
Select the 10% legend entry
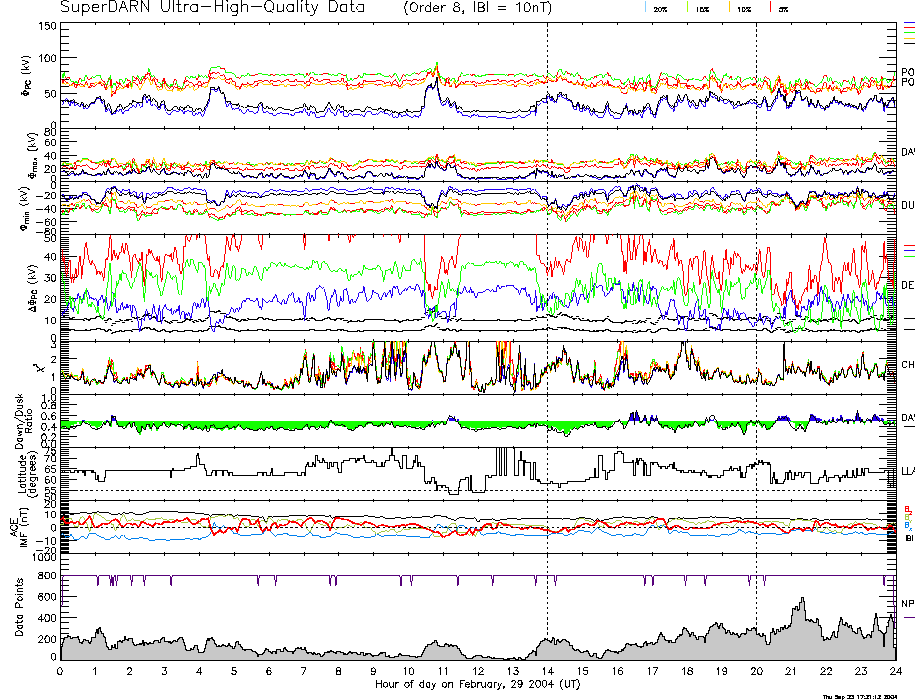pos(743,9)
